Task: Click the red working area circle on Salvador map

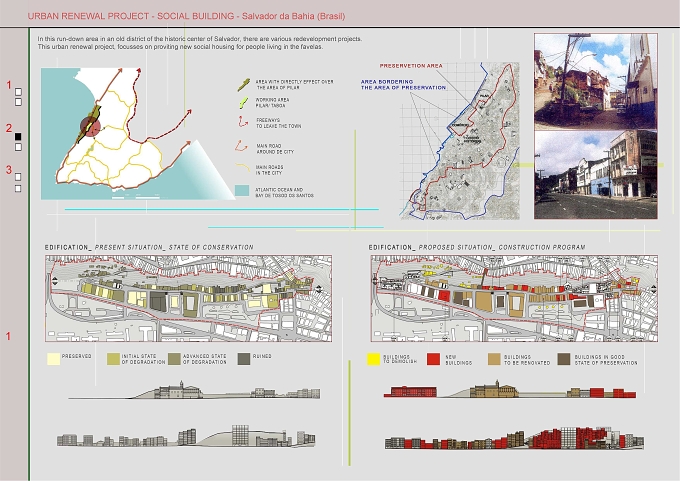Action: click(x=90, y=127)
